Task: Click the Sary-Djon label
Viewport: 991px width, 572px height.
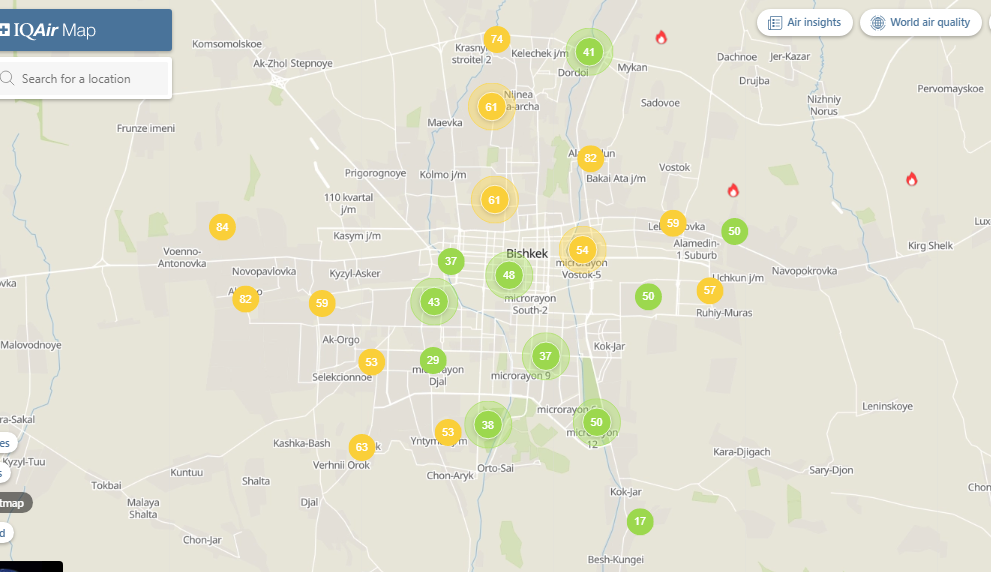Action: (831, 470)
